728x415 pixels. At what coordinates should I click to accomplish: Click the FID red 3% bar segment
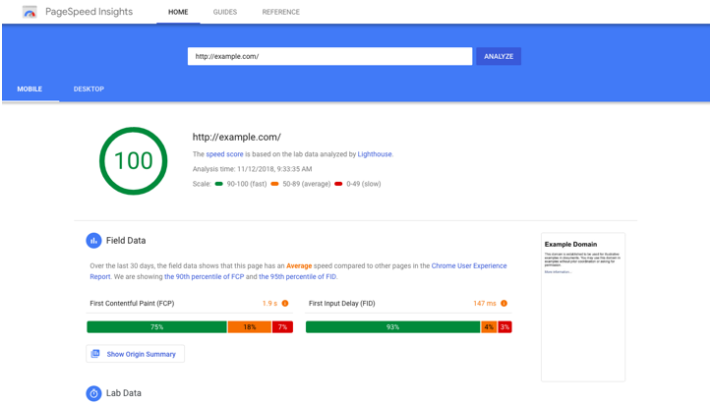[505, 327]
